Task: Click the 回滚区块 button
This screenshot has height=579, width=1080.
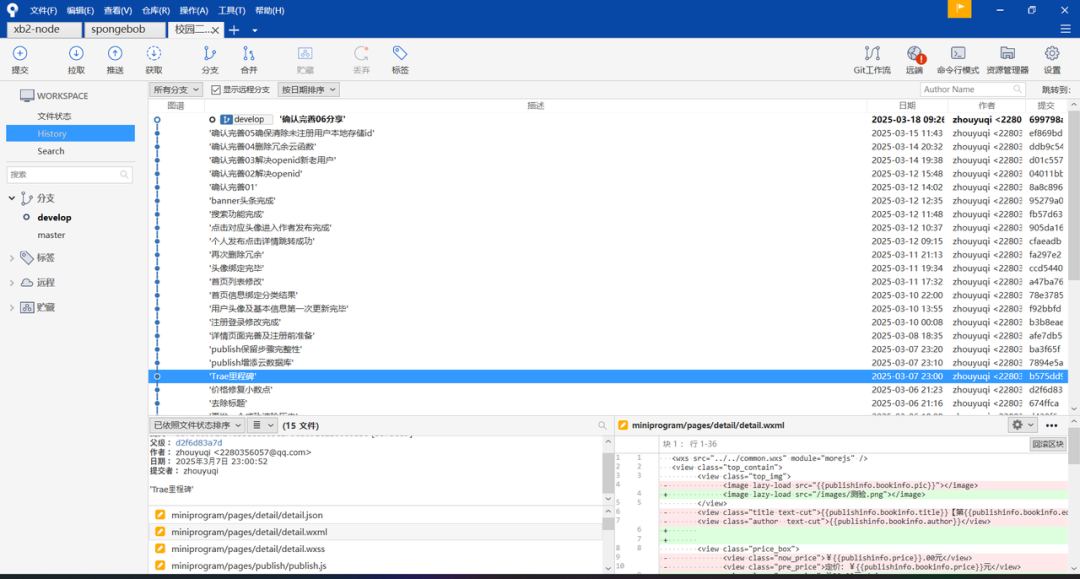Action: (x=1048, y=444)
